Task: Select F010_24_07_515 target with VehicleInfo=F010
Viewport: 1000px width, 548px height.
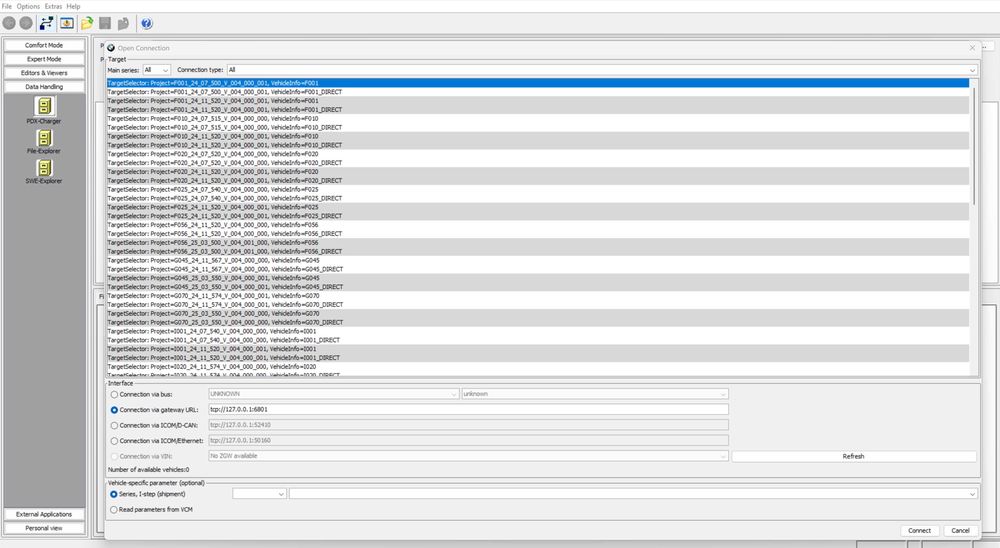Action: pos(538,119)
